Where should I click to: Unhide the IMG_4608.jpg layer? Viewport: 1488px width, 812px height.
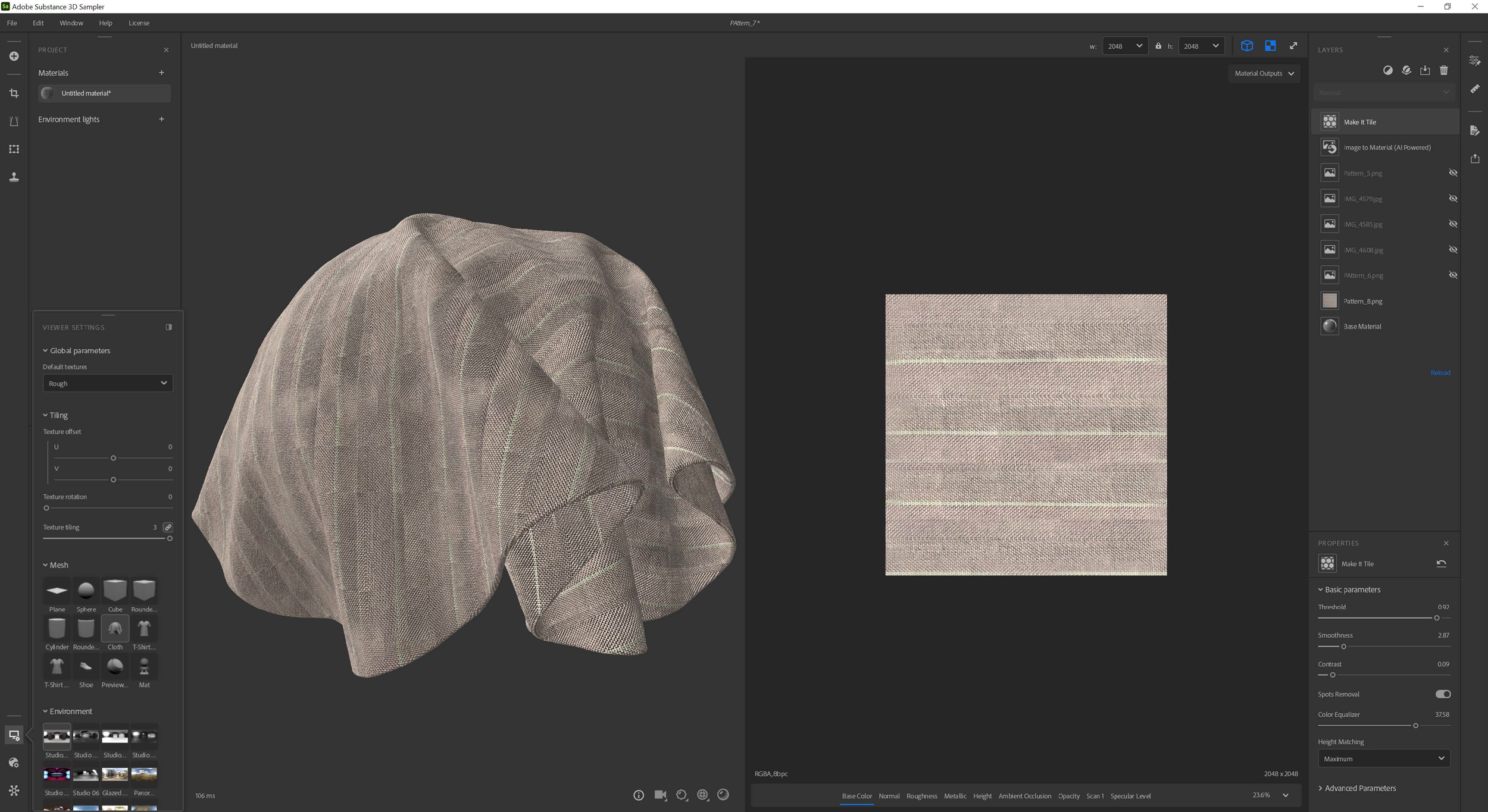[x=1452, y=249]
